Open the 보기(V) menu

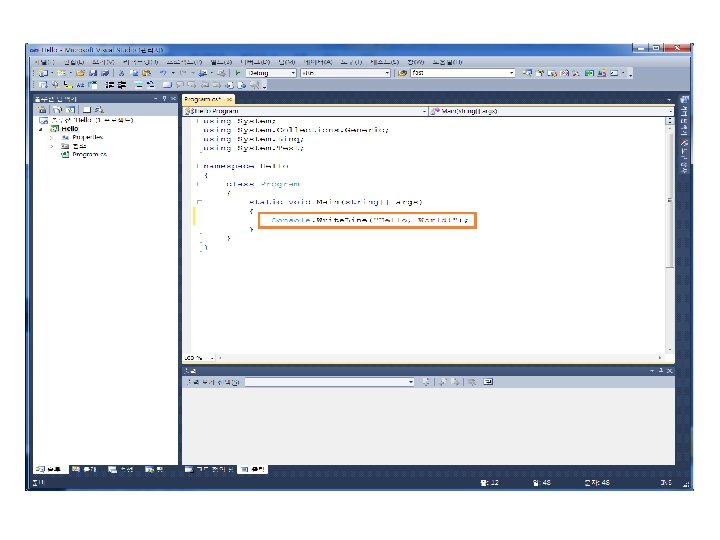click(103, 62)
